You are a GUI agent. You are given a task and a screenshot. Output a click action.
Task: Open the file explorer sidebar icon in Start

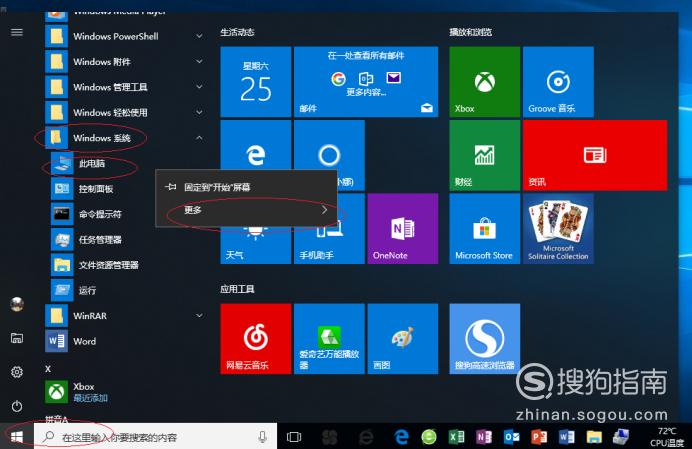[17, 338]
